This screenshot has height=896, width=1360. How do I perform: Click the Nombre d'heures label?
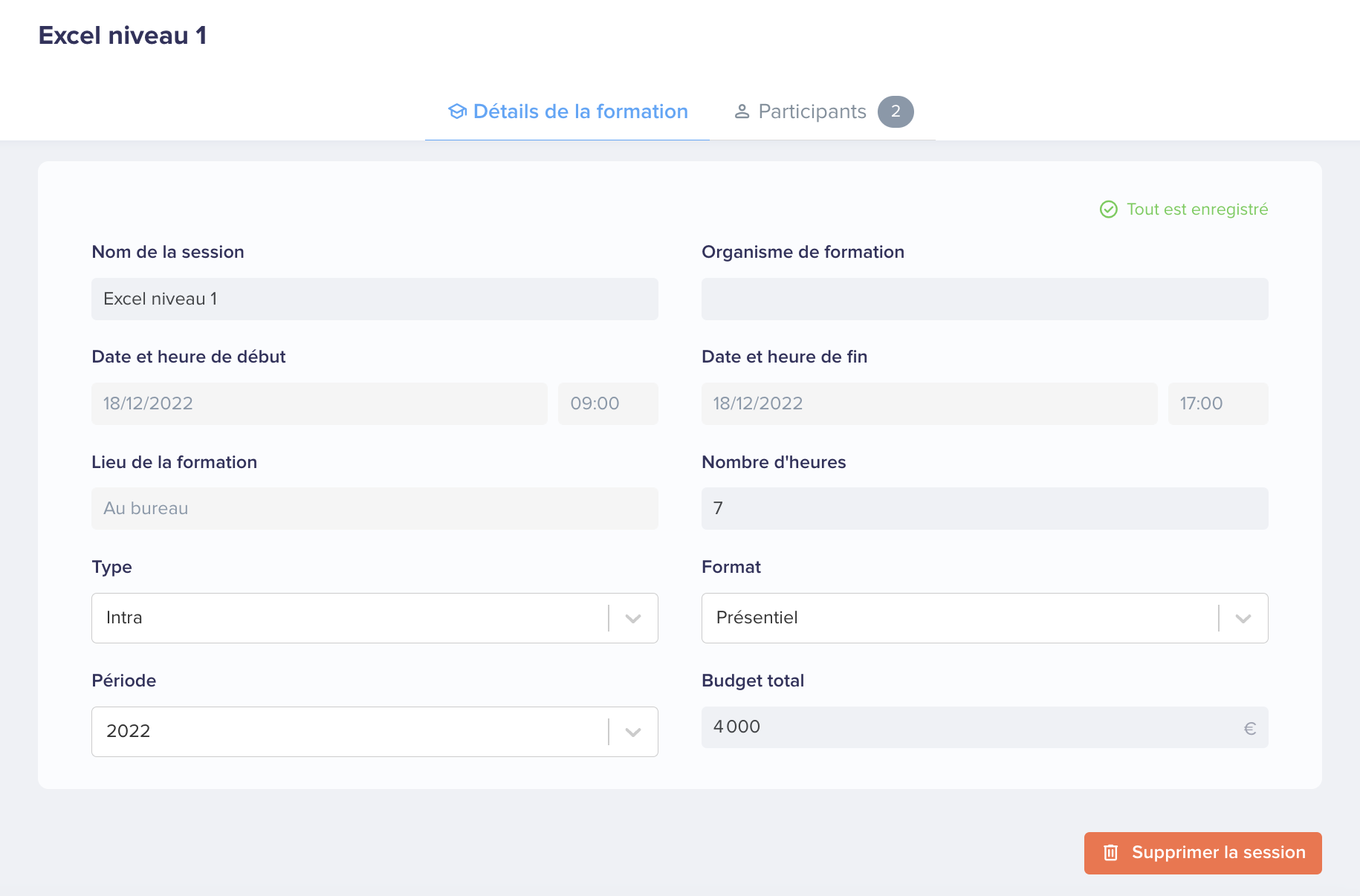pos(774,462)
